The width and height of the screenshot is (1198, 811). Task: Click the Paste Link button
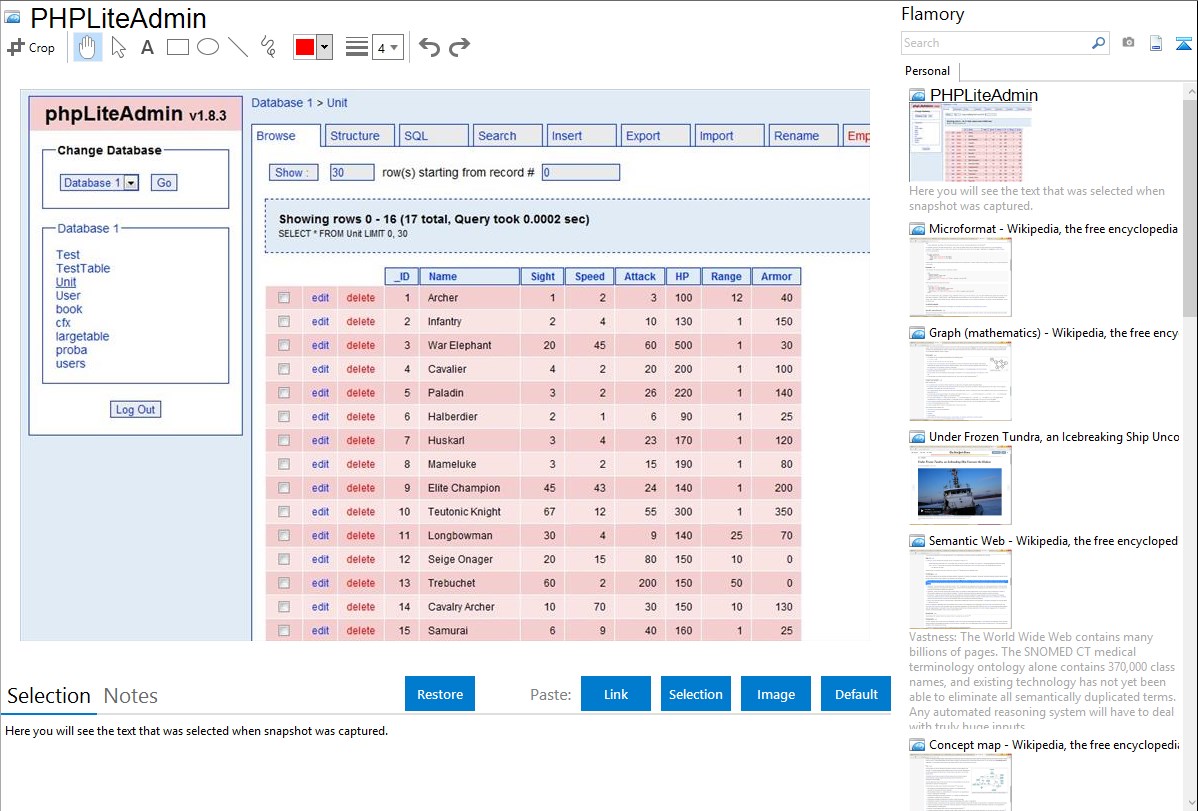616,694
